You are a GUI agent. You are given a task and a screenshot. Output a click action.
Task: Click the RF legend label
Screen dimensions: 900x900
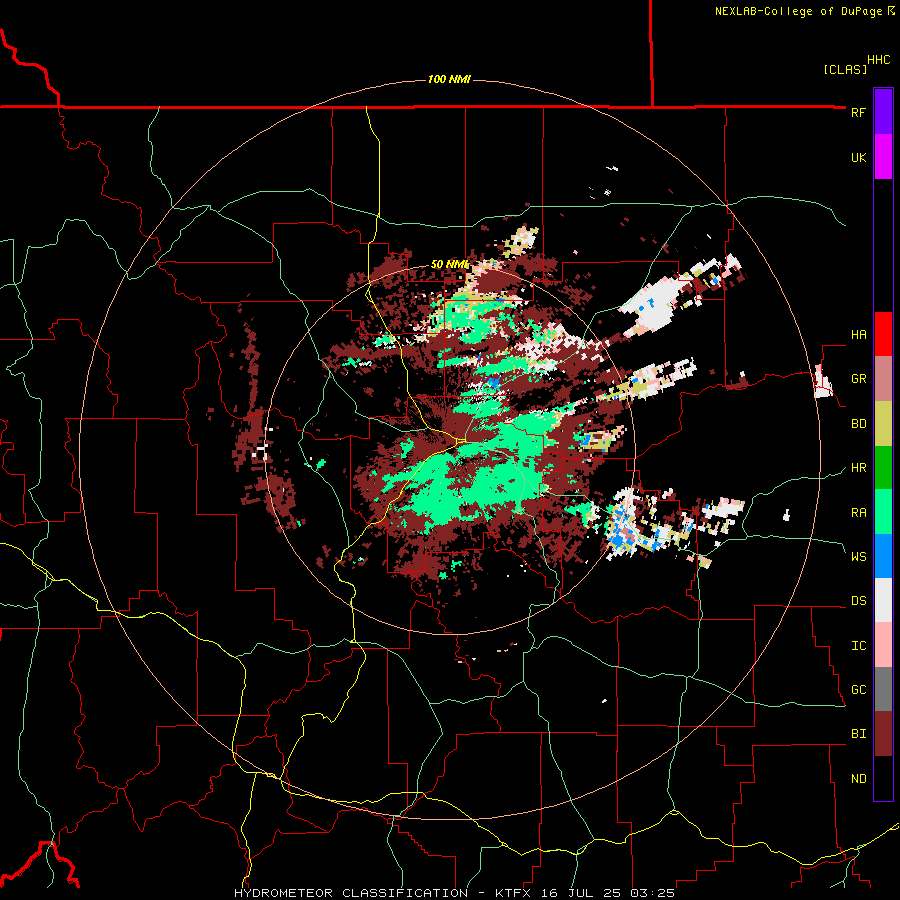point(858,112)
